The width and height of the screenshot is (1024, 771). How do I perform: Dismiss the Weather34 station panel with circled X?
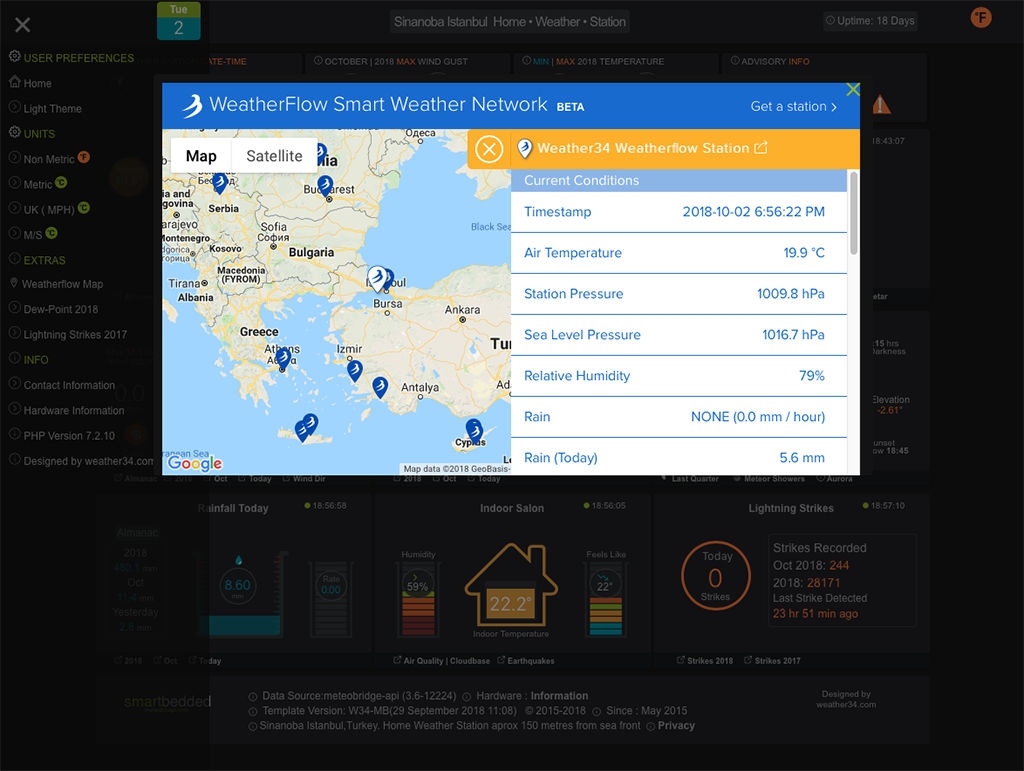[488, 149]
